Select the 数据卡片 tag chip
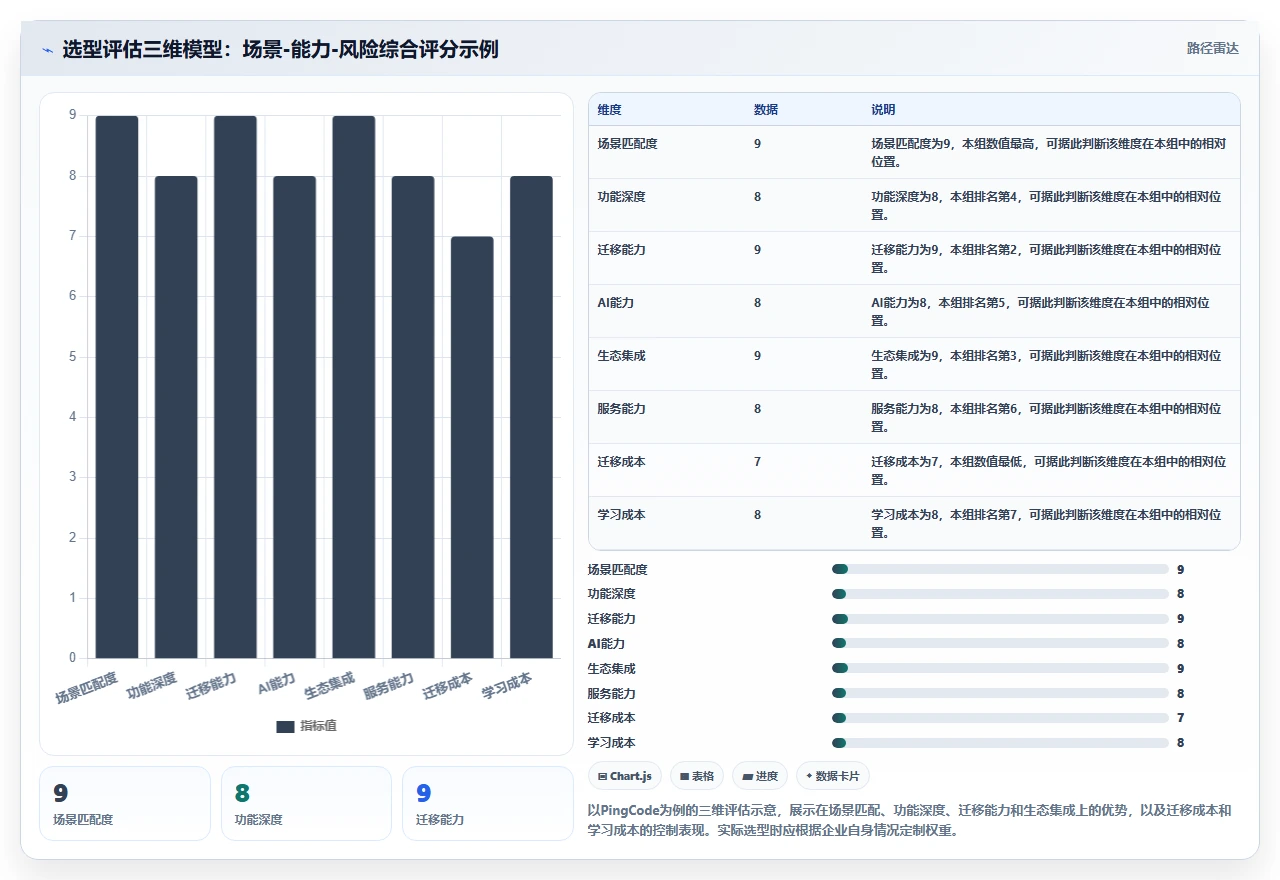1280x880 pixels. [x=833, y=776]
